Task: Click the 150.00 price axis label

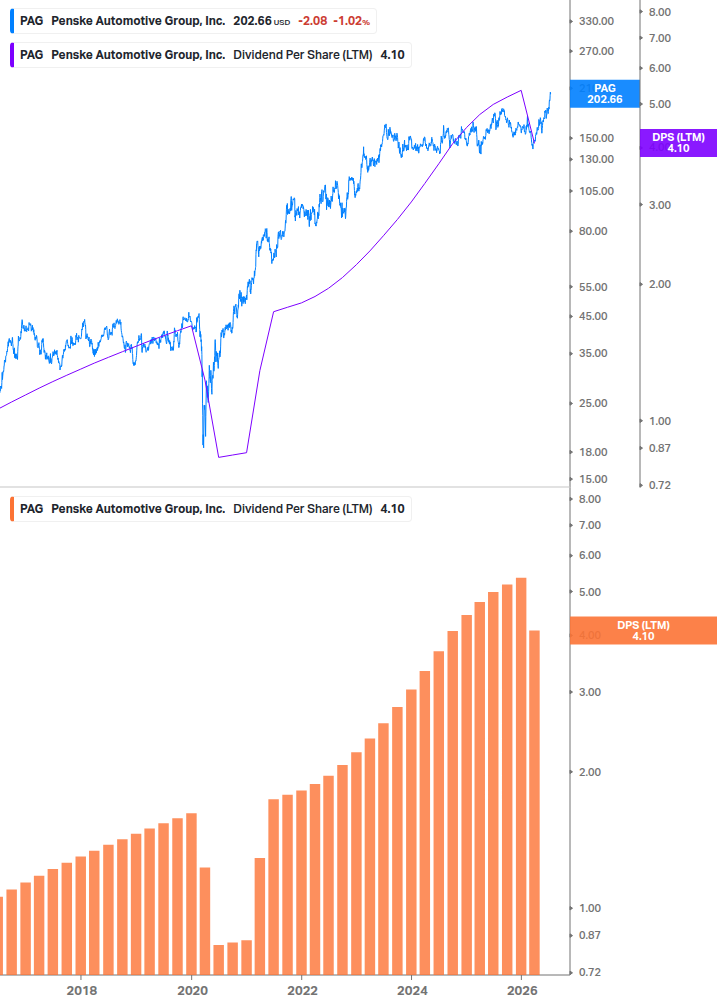Action: tap(596, 138)
